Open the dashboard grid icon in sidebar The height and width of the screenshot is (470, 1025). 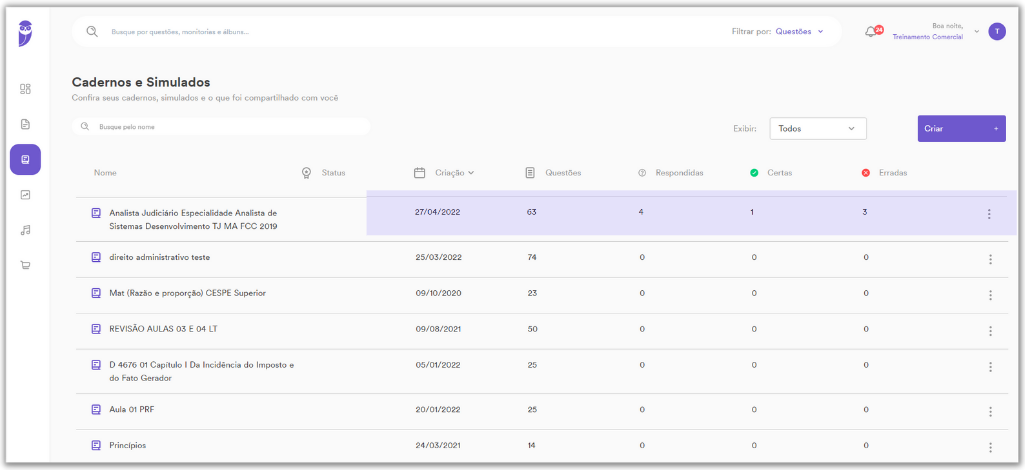25,89
